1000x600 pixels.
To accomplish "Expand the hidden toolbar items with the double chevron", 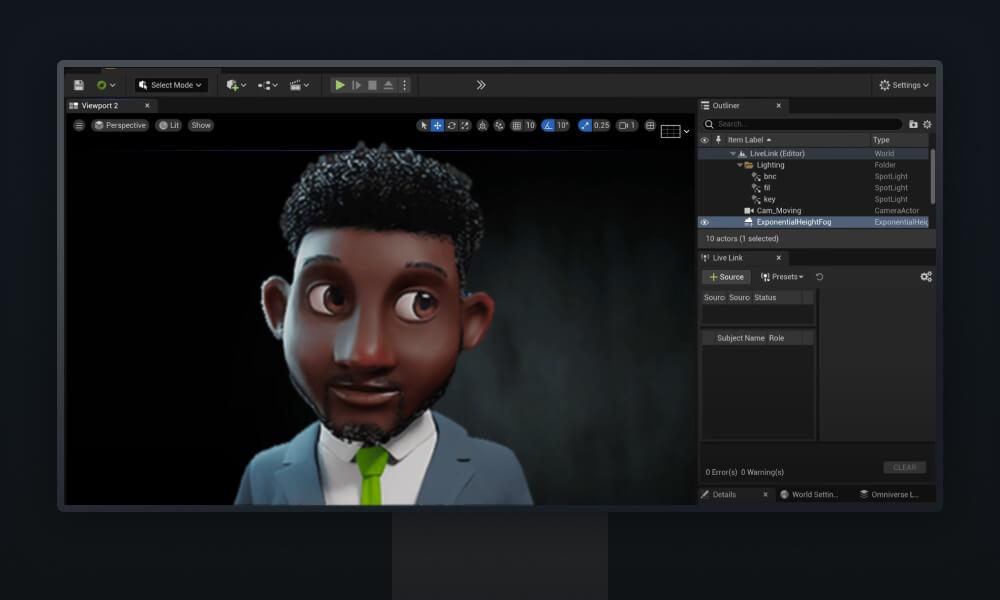I will pyautogui.click(x=481, y=85).
